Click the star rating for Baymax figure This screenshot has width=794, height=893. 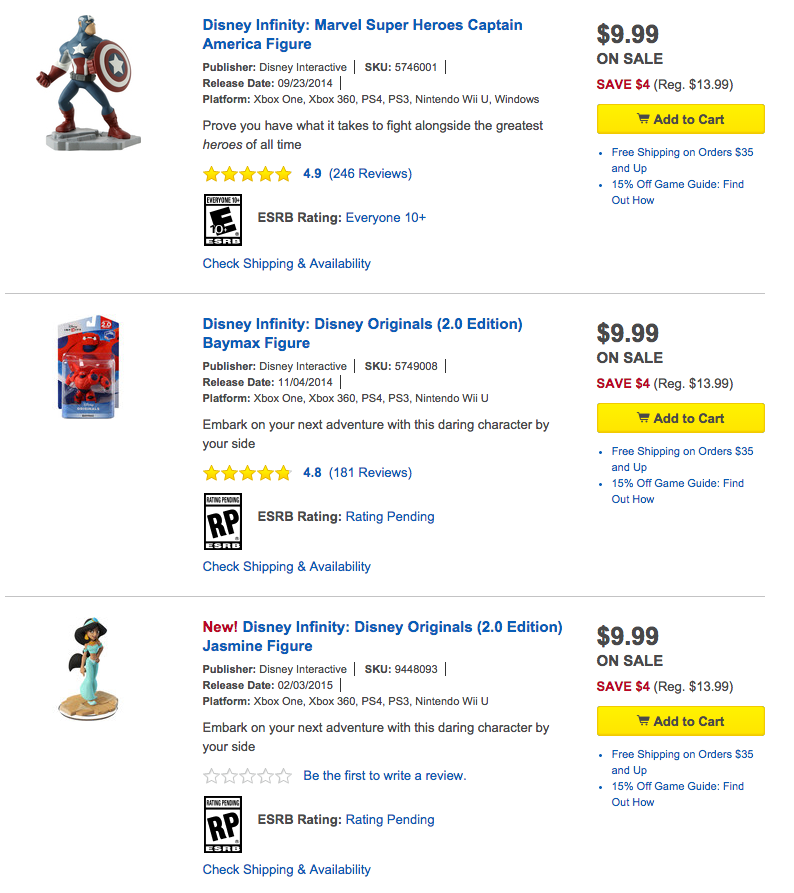click(247, 472)
